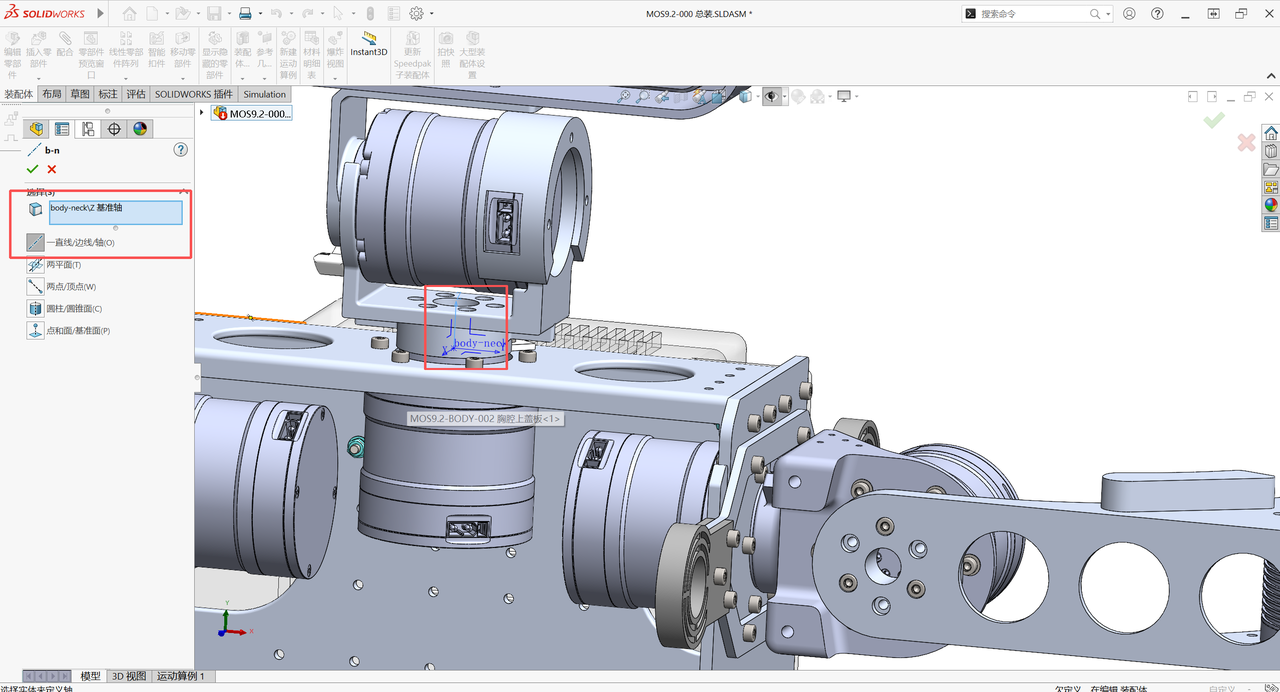
Task: Click the Instant3D tool in the ribbon
Action: [x=368, y=44]
